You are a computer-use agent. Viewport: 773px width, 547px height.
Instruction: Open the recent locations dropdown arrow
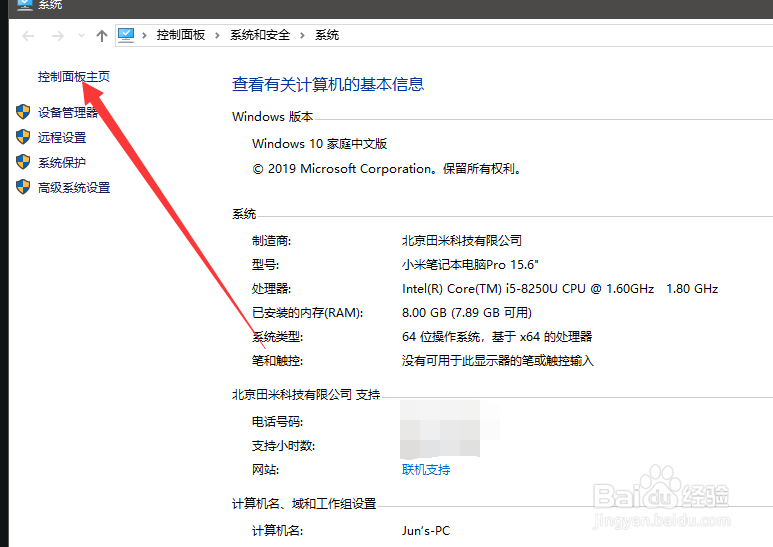(x=81, y=35)
